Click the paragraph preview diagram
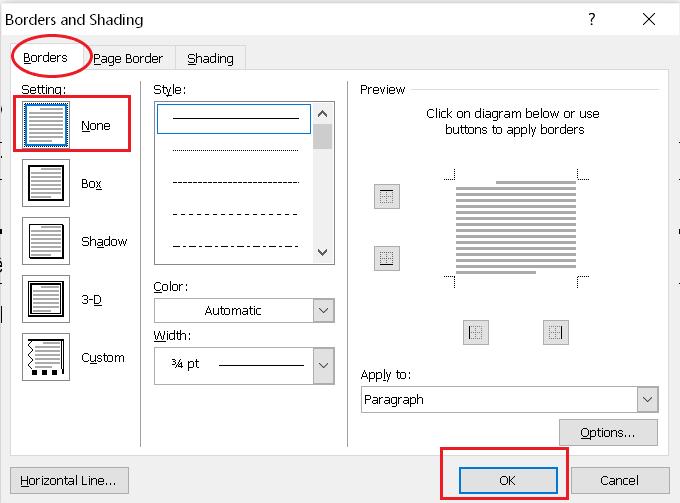 (x=516, y=228)
